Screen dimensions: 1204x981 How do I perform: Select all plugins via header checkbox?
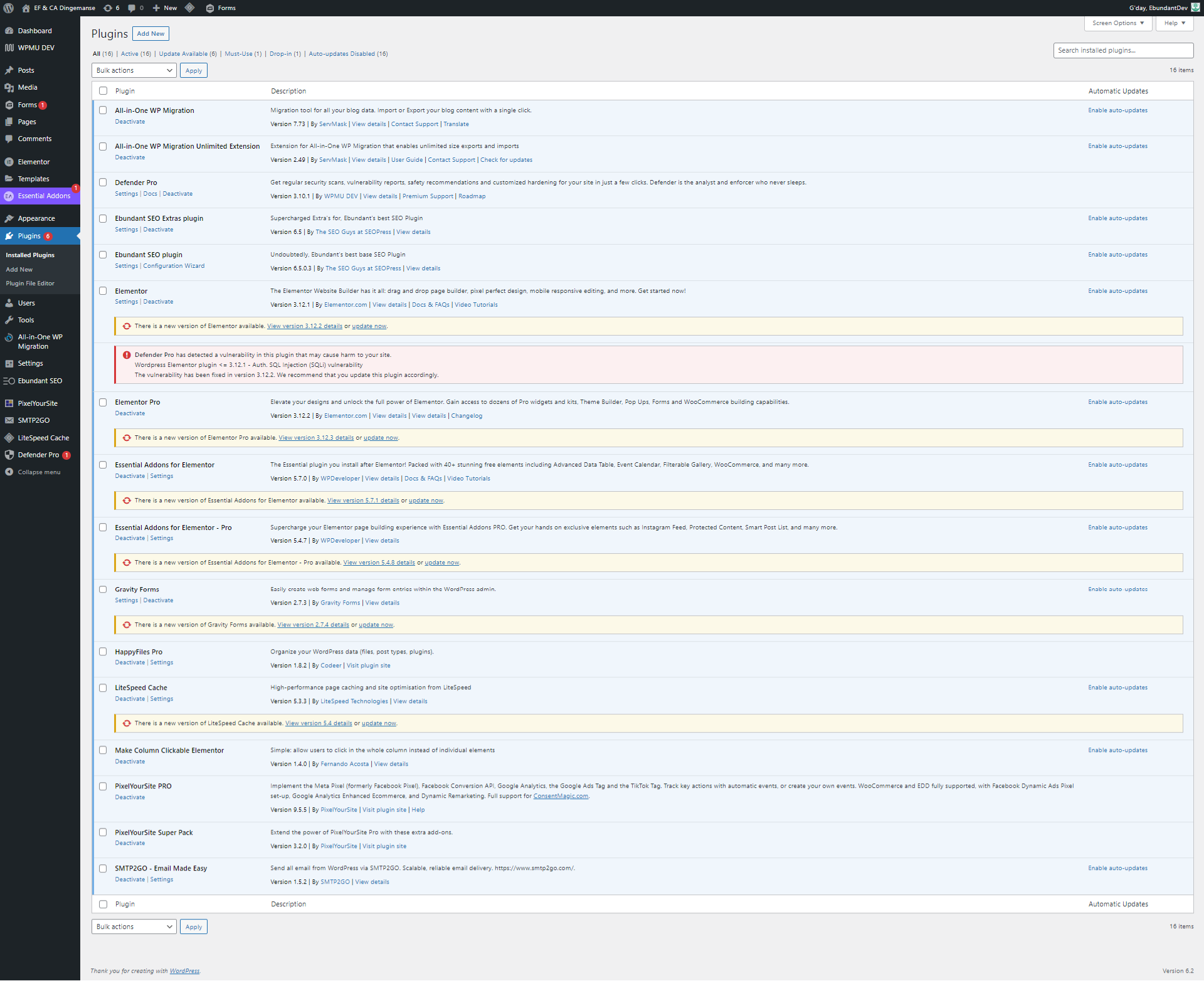coord(103,91)
